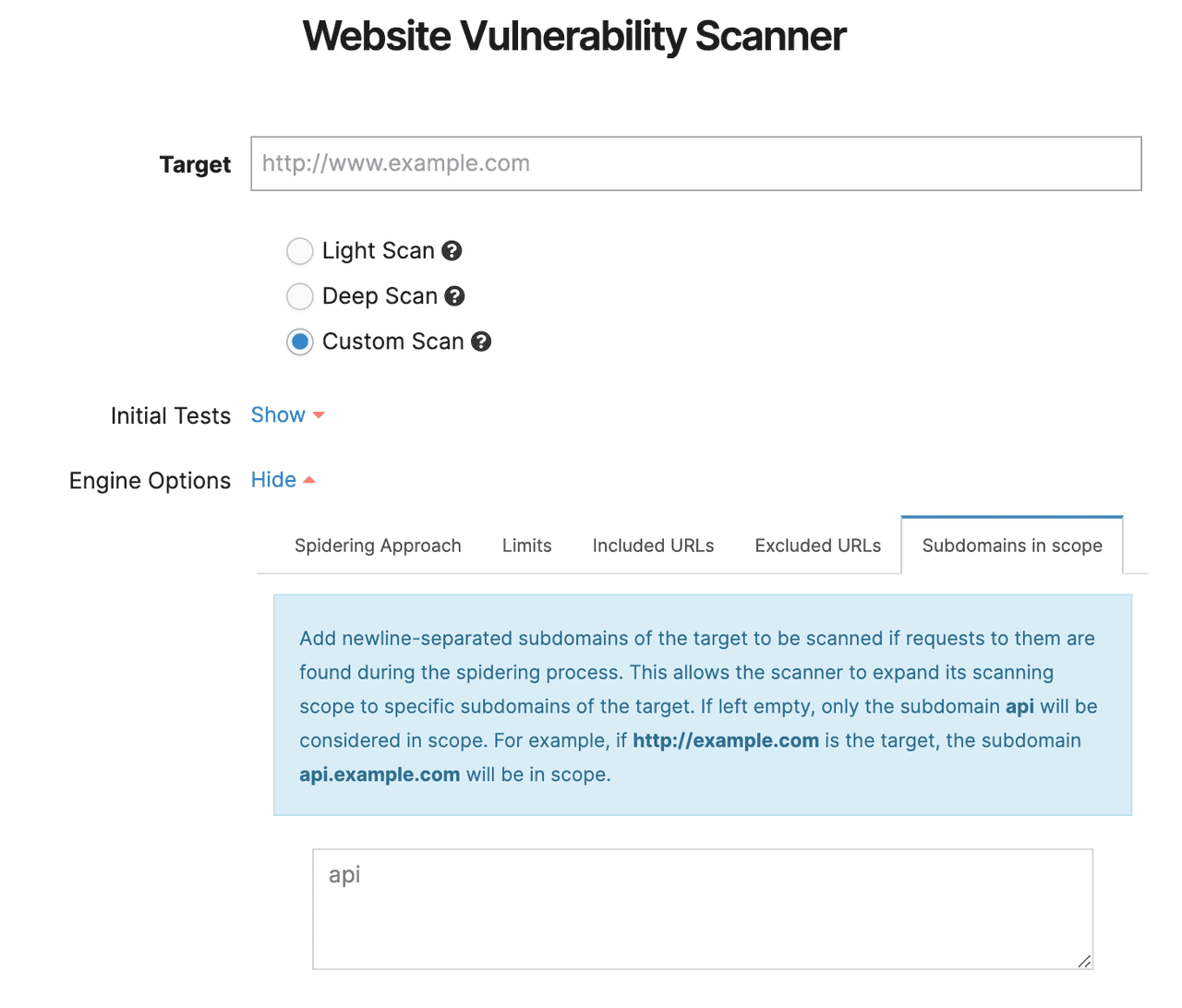Image resolution: width=1182 pixels, height=1008 pixels.
Task: Click the Hide link for Engine Options
Action: [x=272, y=479]
